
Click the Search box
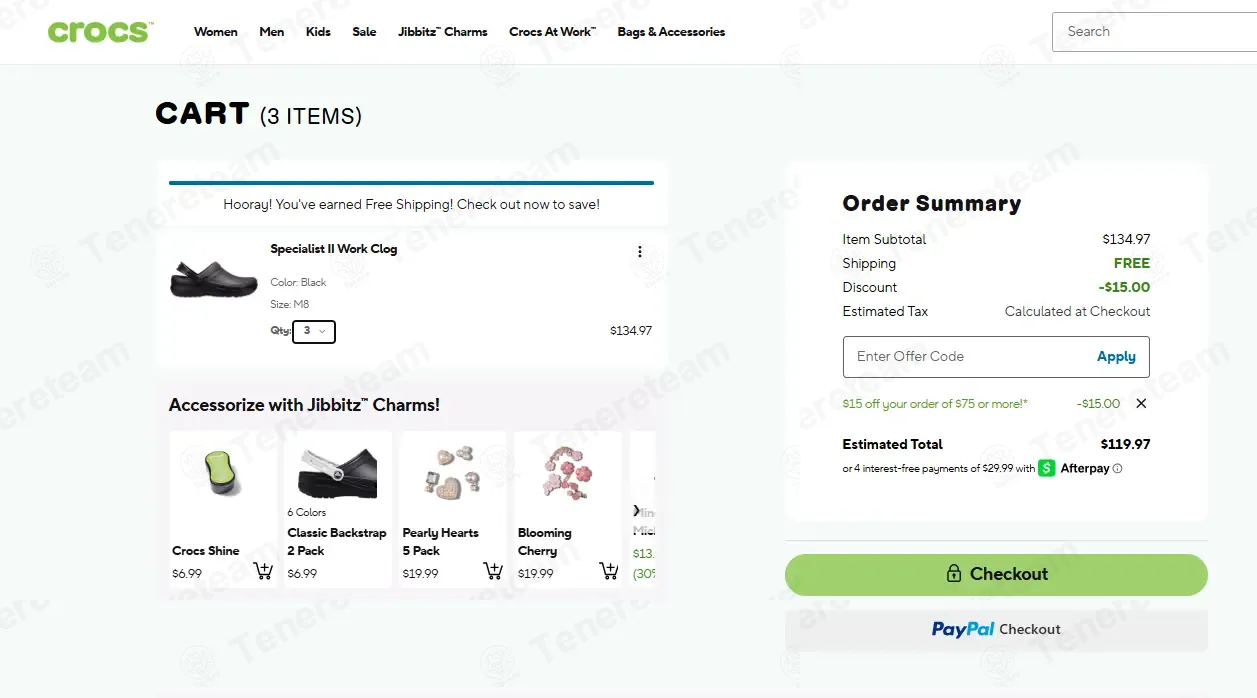click(x=1154, y=32)
